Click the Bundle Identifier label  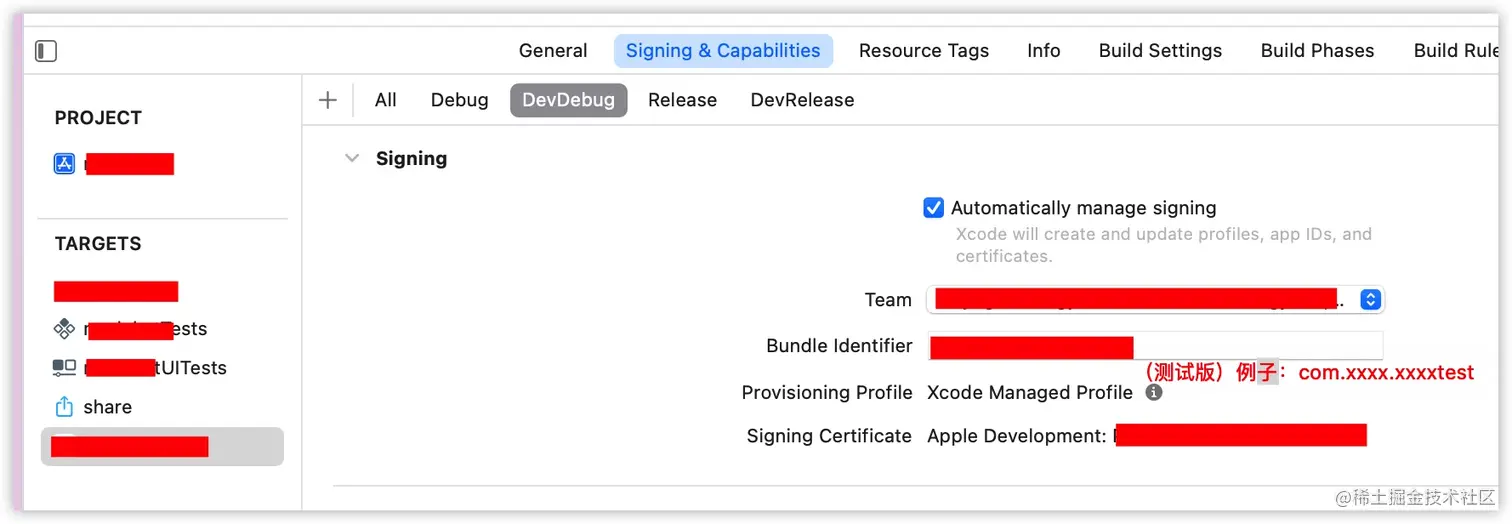839,346
